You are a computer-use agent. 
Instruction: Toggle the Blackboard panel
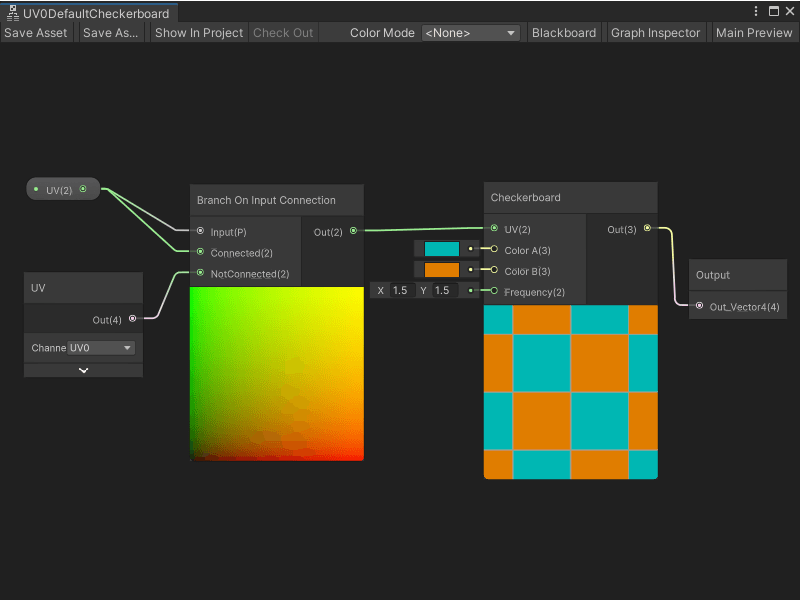coord(564,32)
